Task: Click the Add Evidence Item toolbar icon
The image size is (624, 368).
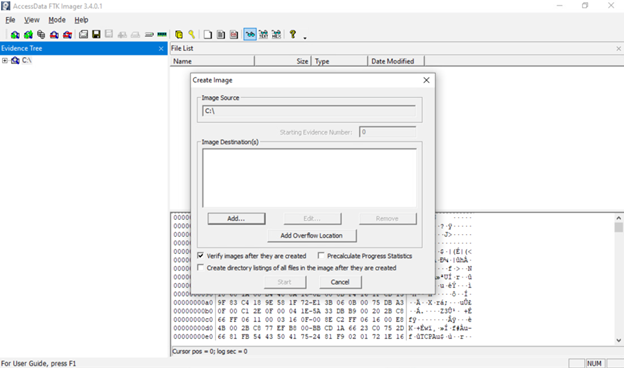Action: [15, 35]
